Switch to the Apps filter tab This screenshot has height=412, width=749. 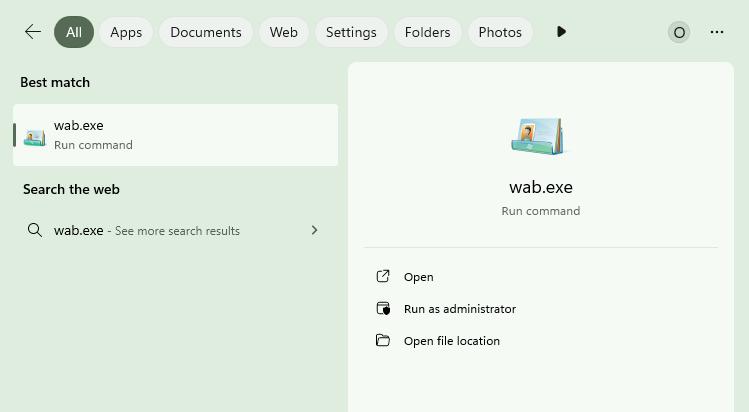click(126, 32)
